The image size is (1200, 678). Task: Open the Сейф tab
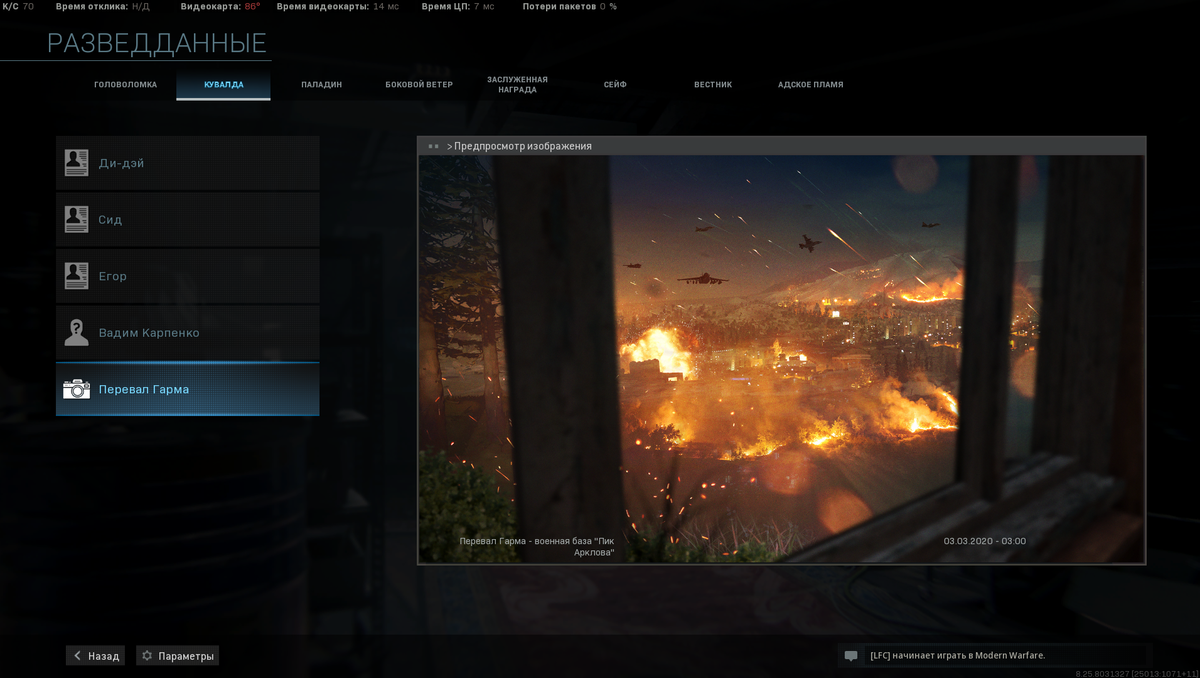[615, 85]
